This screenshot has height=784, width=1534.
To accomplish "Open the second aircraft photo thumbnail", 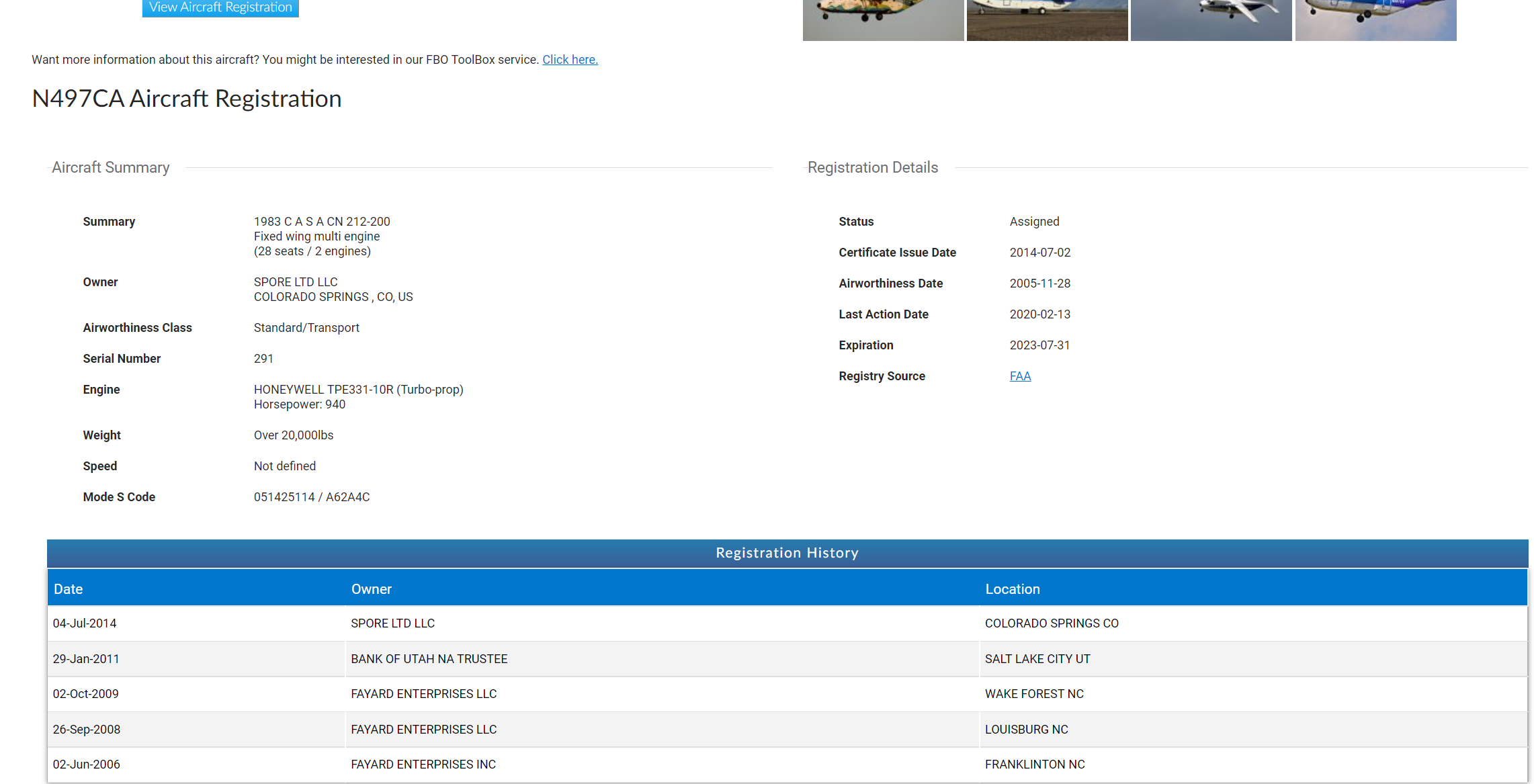I will point(1047,20).
